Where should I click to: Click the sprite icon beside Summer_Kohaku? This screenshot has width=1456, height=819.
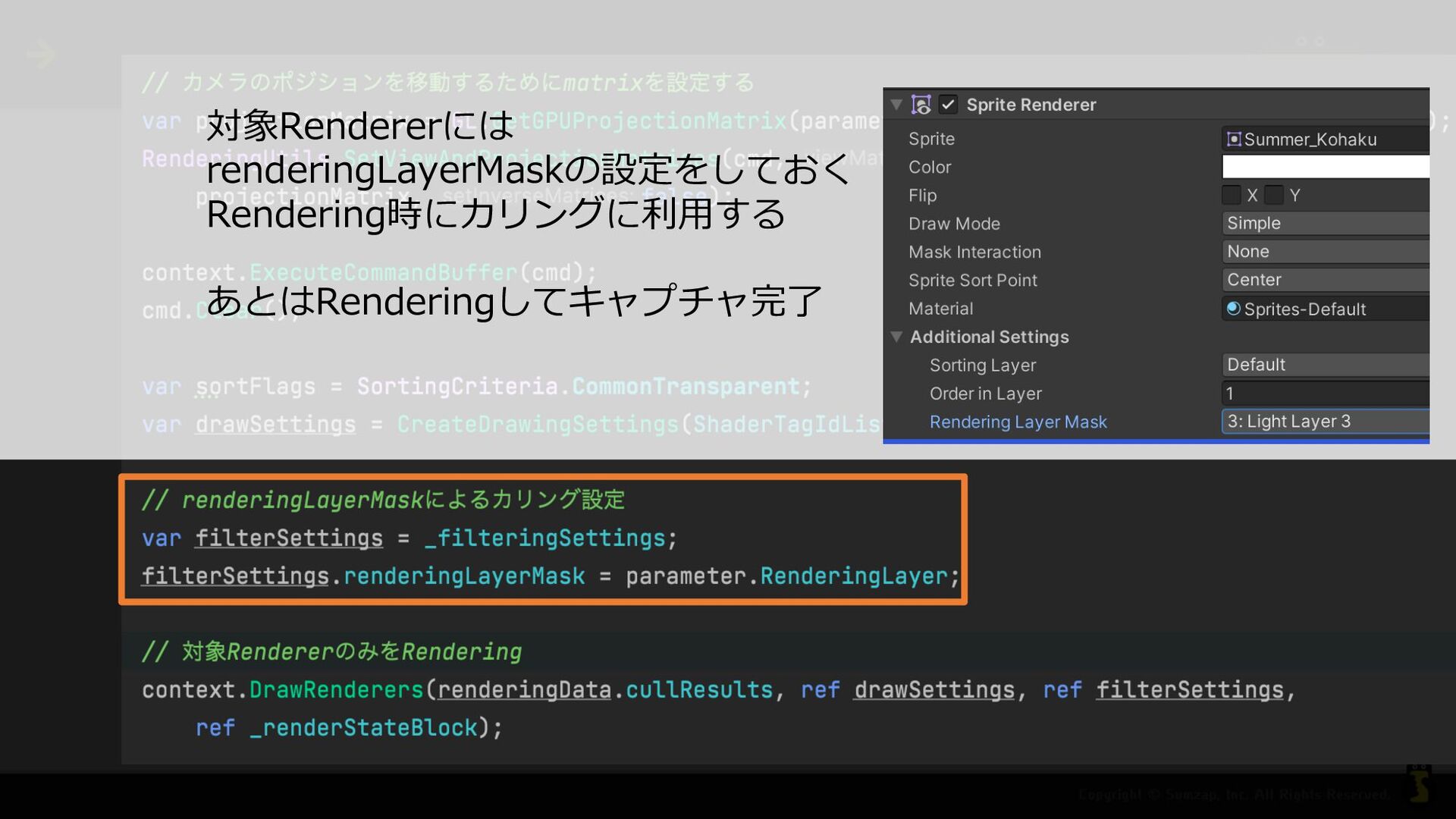click(1234, 139)
